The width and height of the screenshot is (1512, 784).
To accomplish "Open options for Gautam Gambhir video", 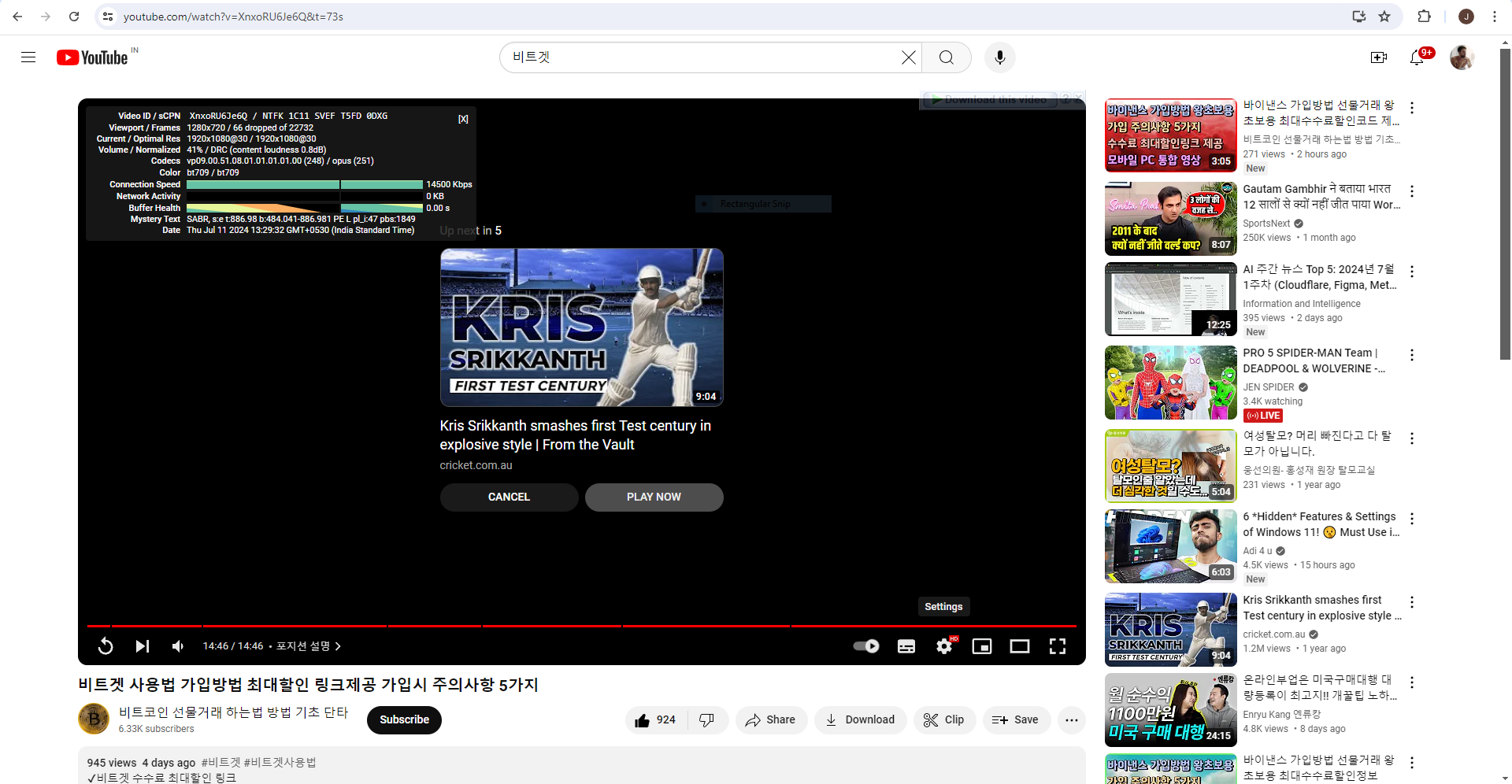I will (x=1412, y=191).
